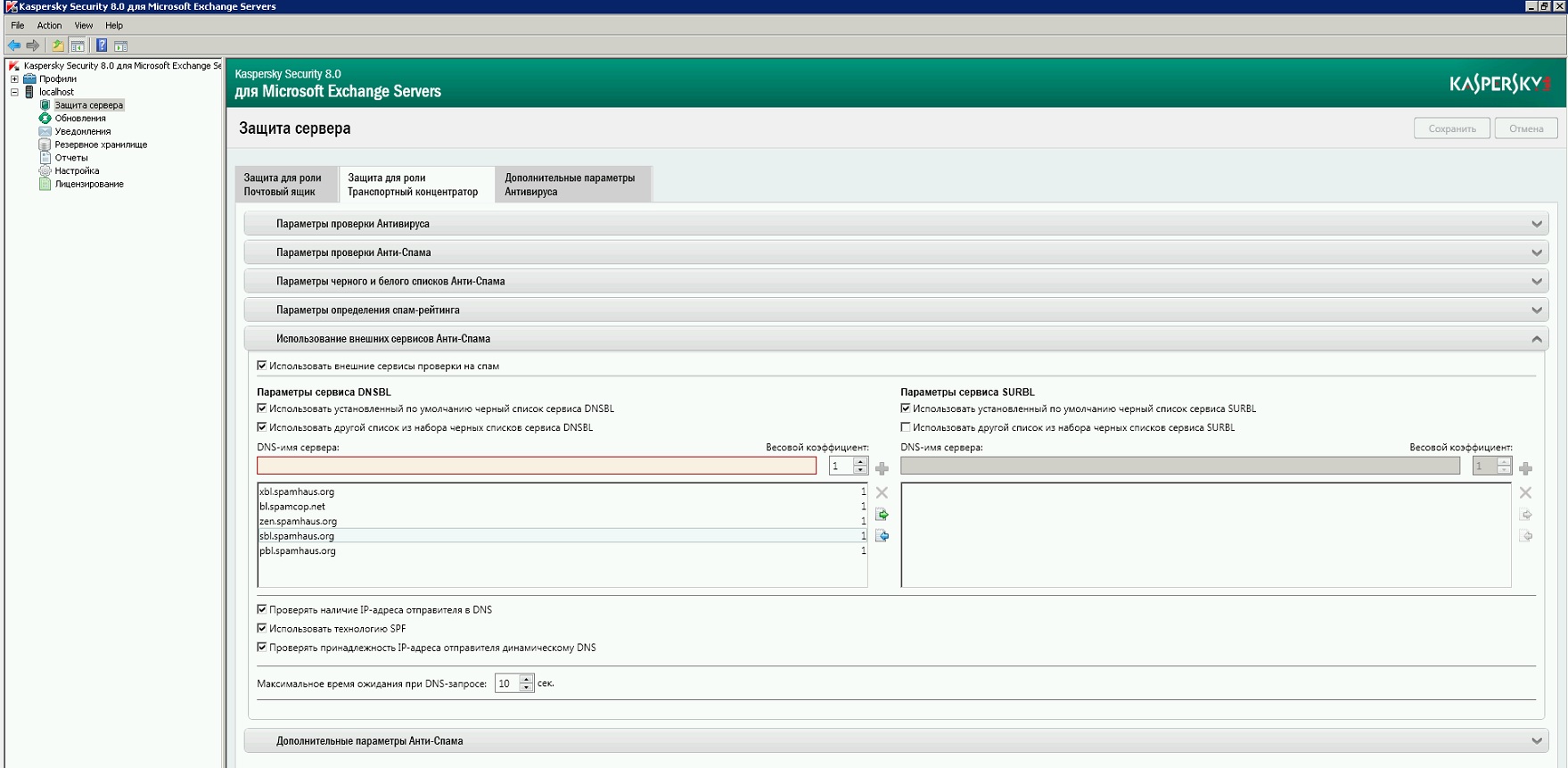The image size is (1568, 768).
Task: Toggle default DNSBL black list checkbox
Action: (x=262, y=409)
